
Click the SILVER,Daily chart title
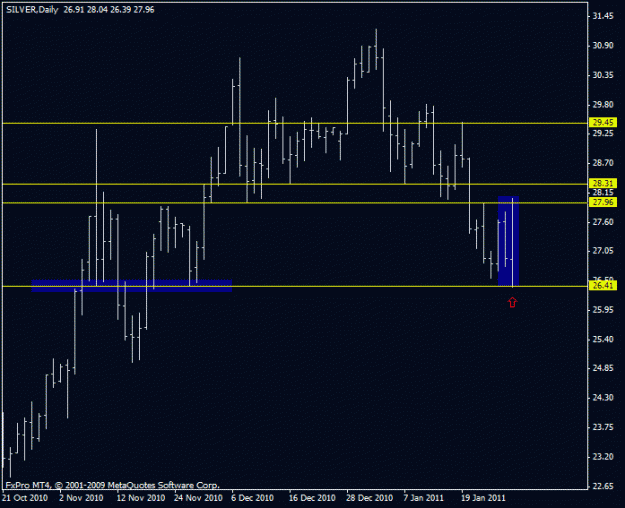(32, 10)
